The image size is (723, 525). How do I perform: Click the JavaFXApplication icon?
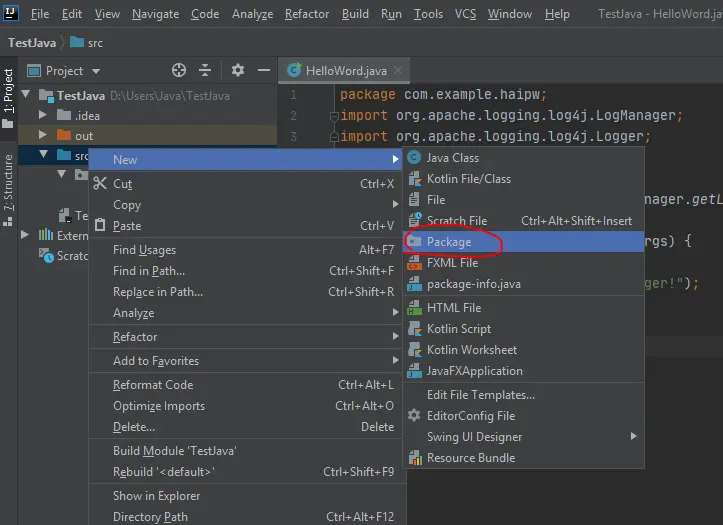(x=415, y=371)
